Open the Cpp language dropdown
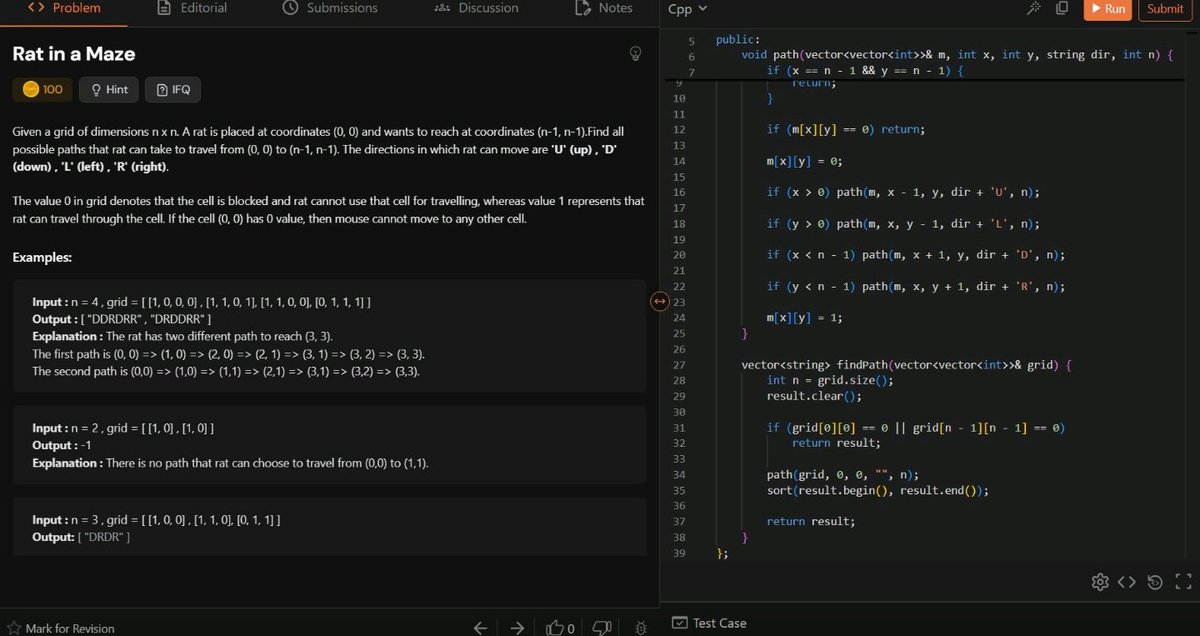This screenshot has height=636, width=1200. pos(684,8)
